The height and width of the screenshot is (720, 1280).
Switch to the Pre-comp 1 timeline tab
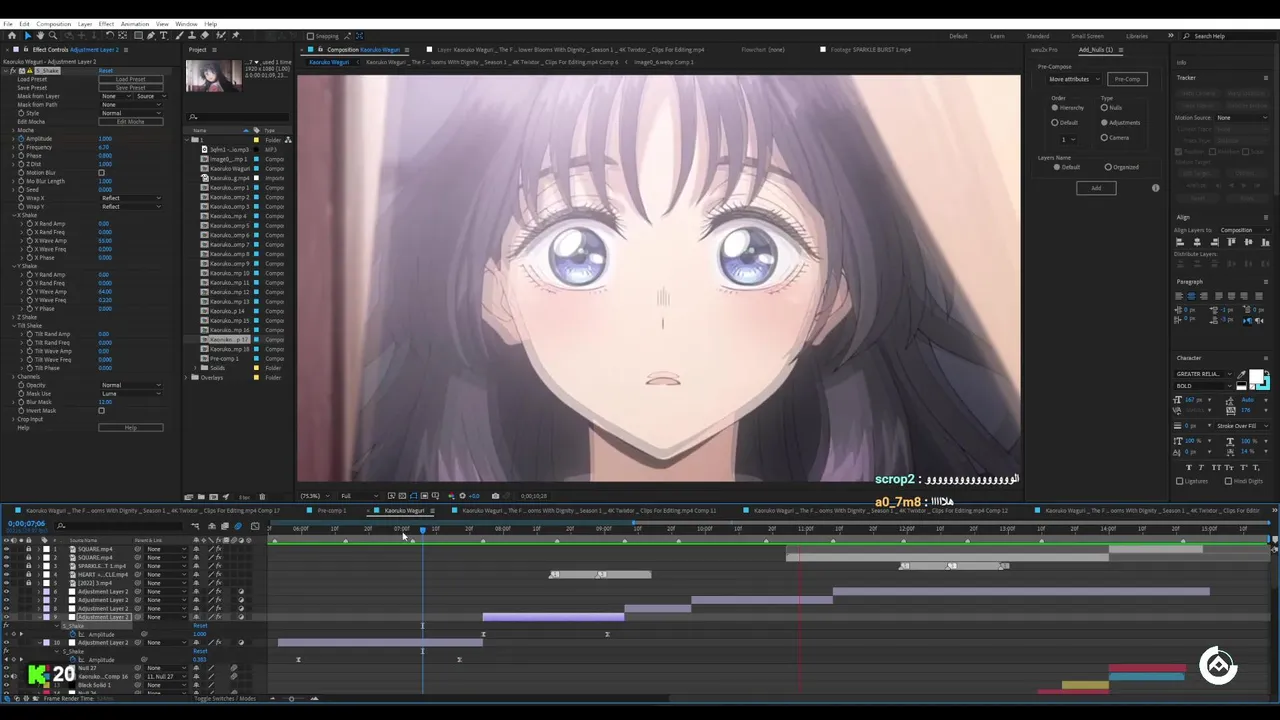point(331,510)
